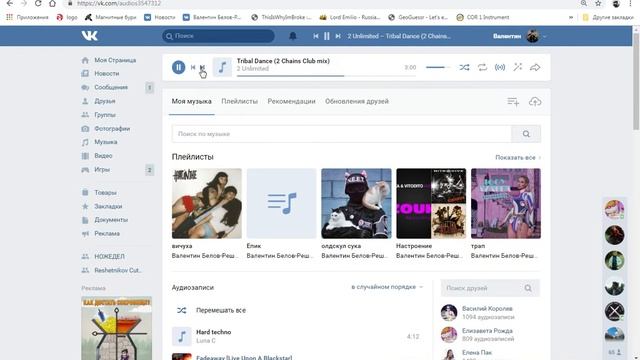Viewport: 640px width, 360px height.
Task: Open Друзья in sidebar
Action: pyautogui.click(x=105, y=101)
